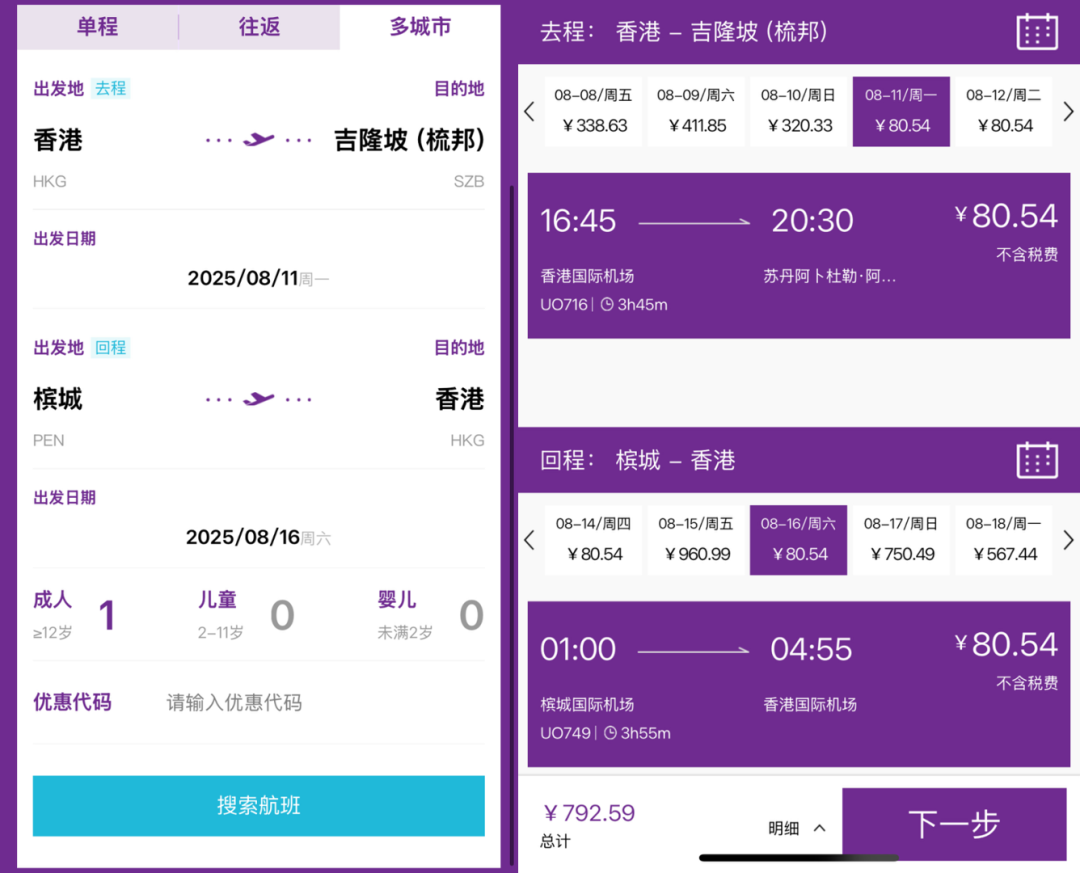This screenshot has height=873, width=1080.
Task: Click the scrollbar beside the search form
Action: [512, 524]
